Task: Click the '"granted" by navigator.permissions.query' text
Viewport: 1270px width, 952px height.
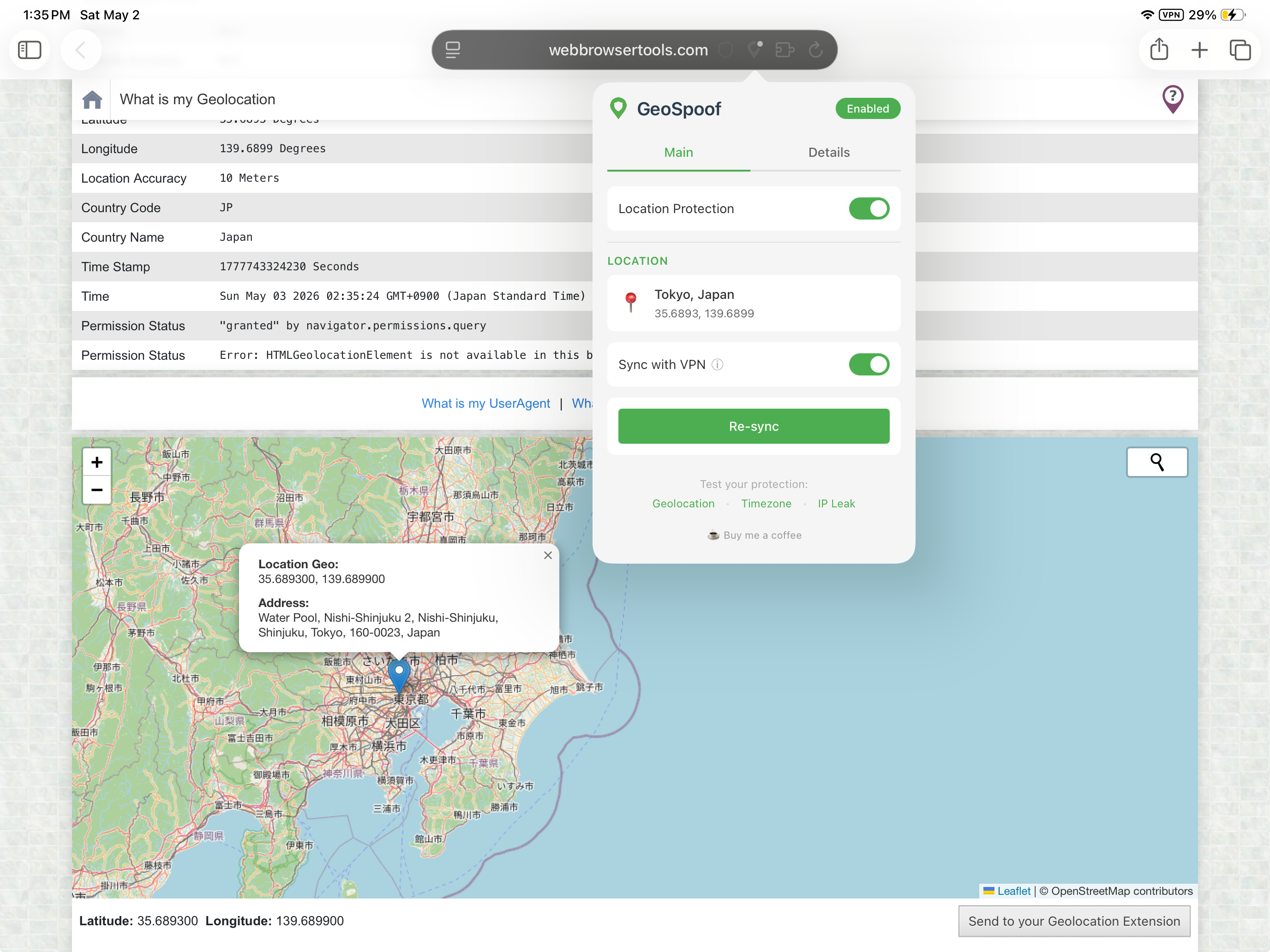Action: click(x=353, y=325)
